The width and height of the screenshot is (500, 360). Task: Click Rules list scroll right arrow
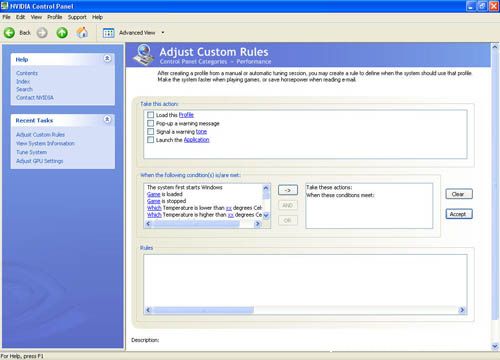click(462, 310)
